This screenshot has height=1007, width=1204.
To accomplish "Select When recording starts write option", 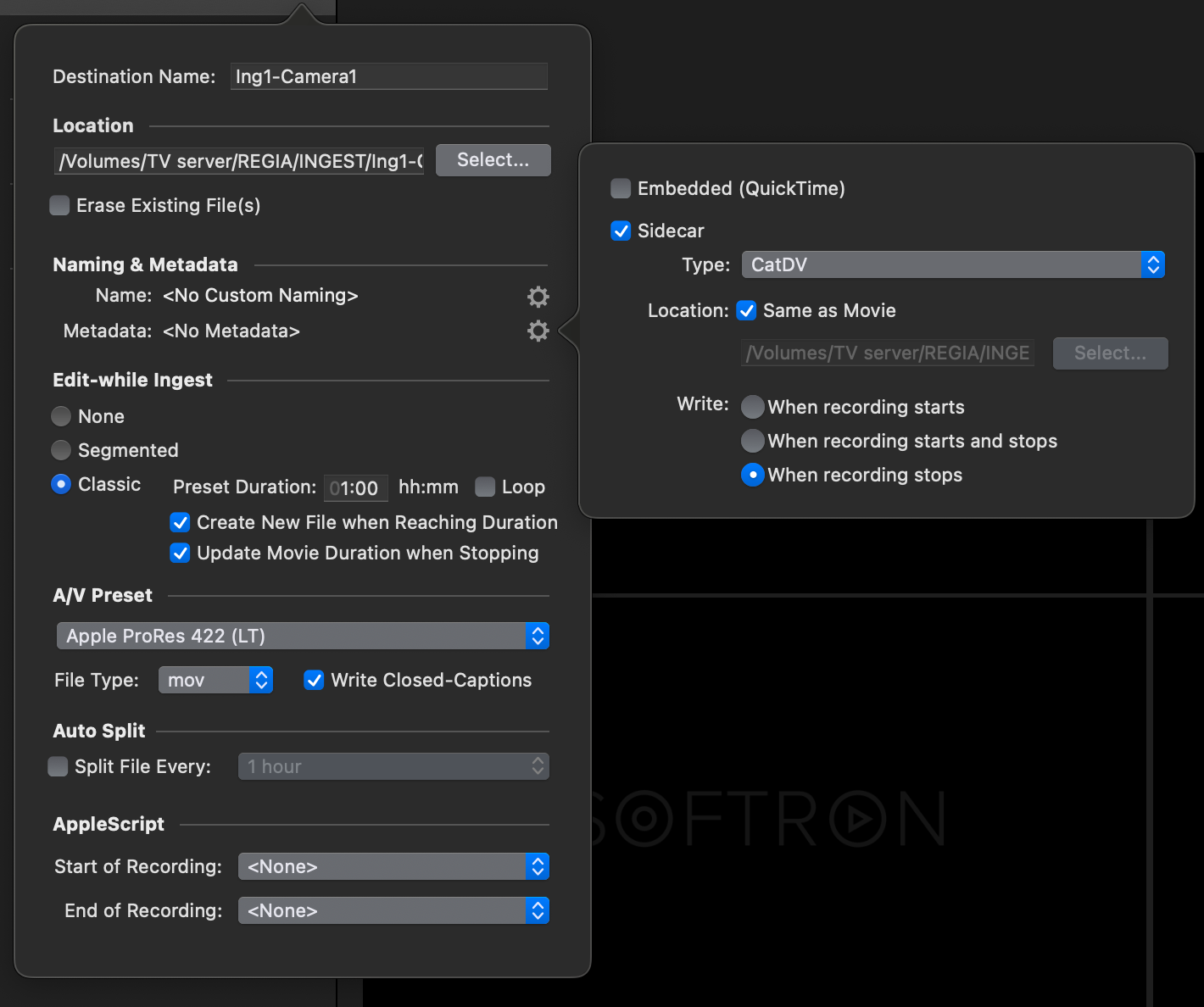I will 753,407.
